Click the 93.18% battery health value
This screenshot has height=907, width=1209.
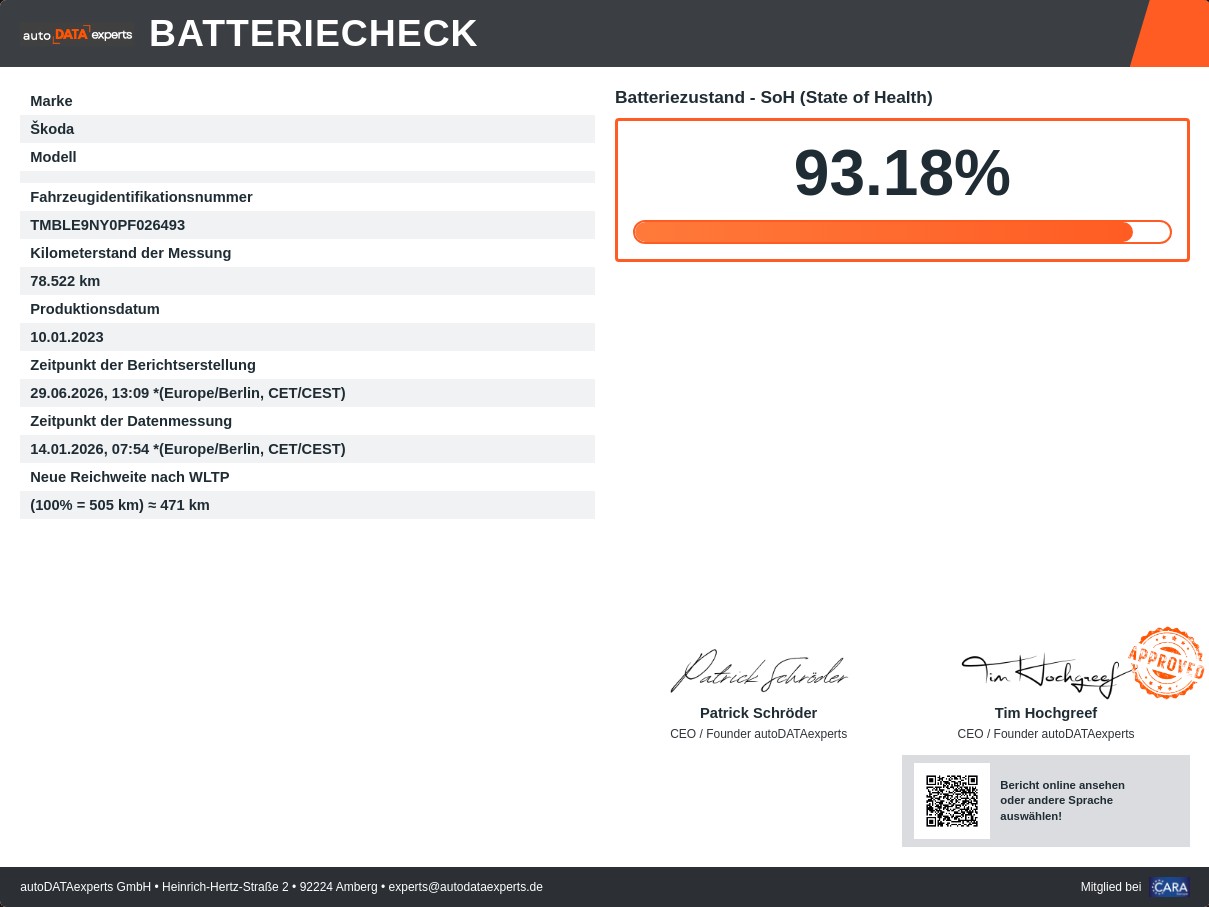(902, 174)
